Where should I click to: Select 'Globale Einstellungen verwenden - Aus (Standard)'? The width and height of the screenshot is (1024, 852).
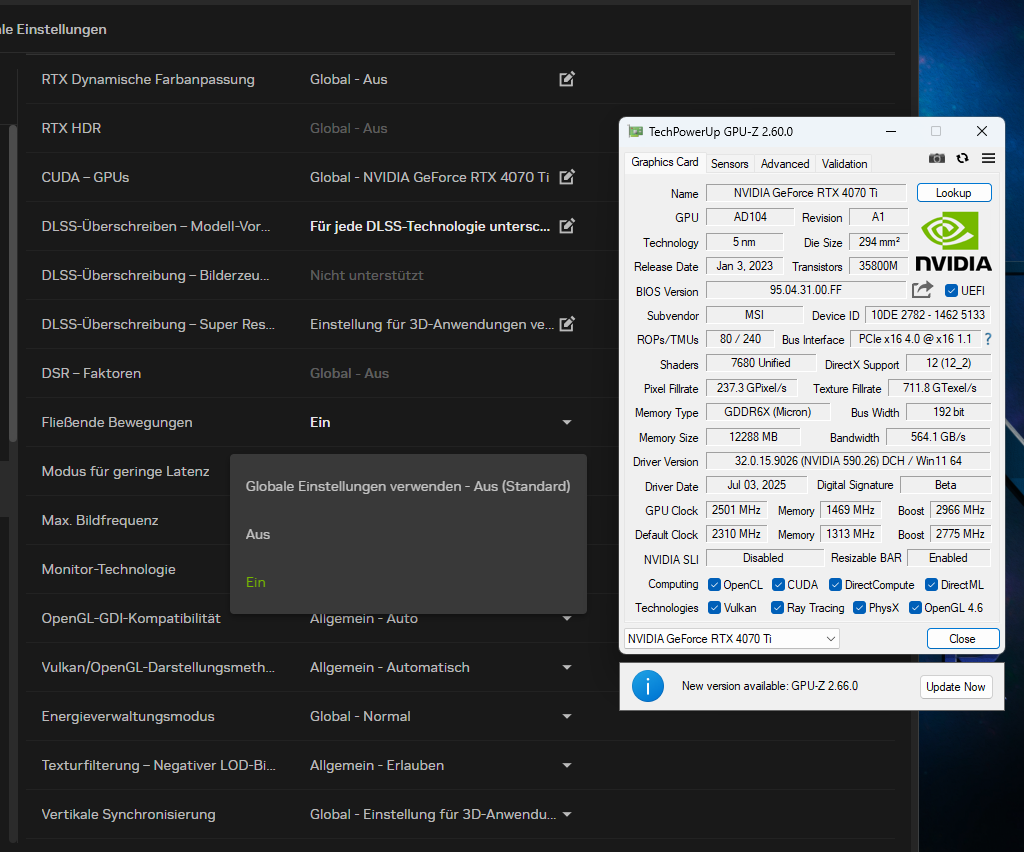click(x=408, y=486)
